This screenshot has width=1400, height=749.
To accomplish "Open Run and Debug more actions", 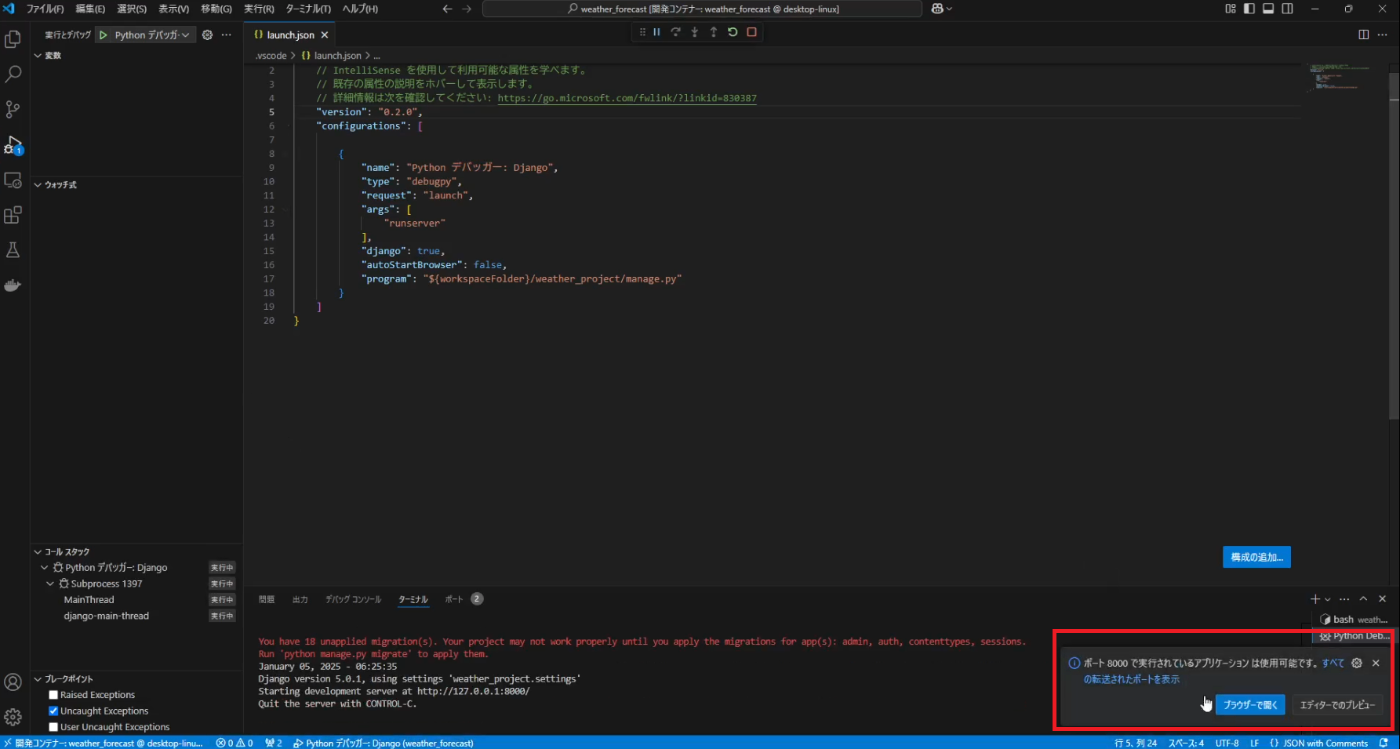I will (x=226, y=34).
